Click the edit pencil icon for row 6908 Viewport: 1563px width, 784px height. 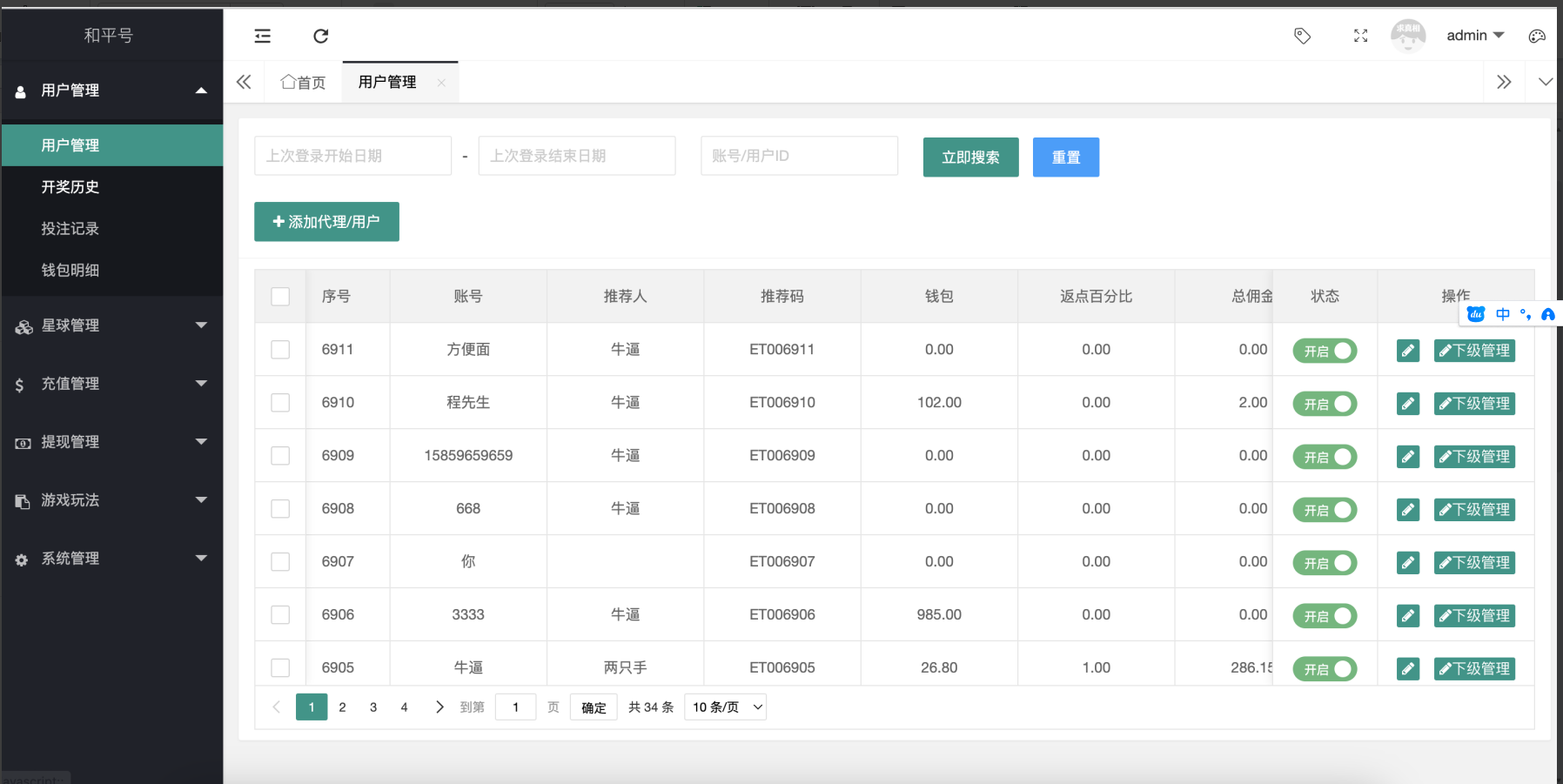point(1408,510)
